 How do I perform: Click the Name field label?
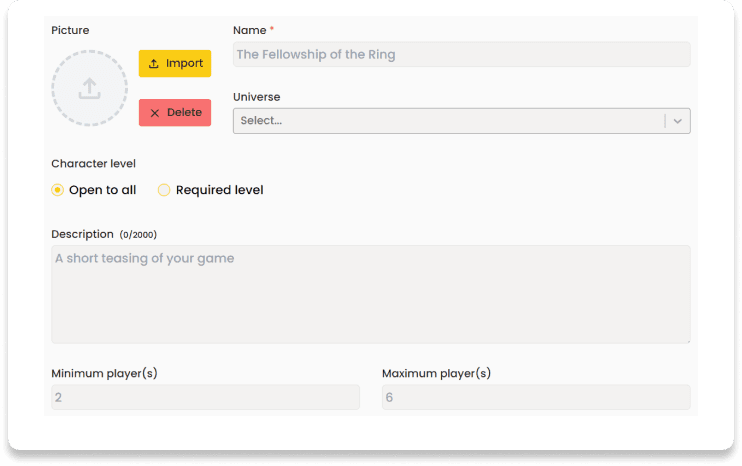point(249,30)
